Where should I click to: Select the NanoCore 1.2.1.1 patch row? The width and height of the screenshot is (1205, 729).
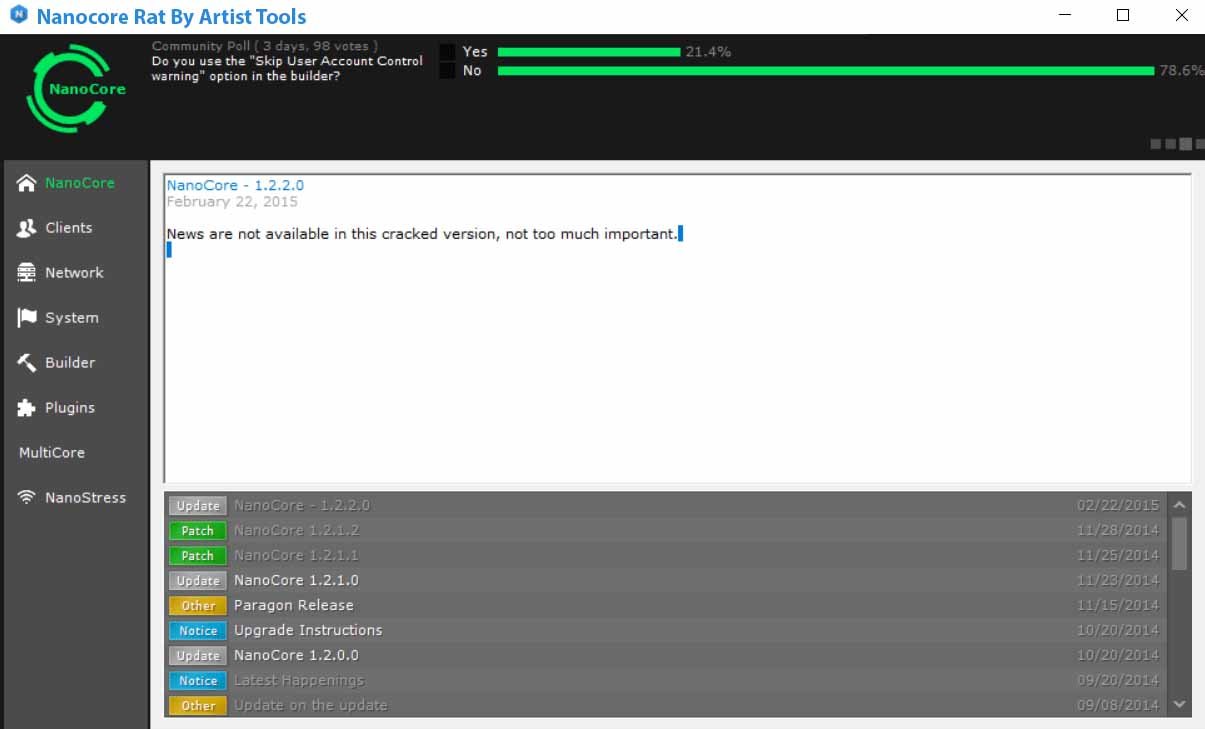(x=665, y=556)
